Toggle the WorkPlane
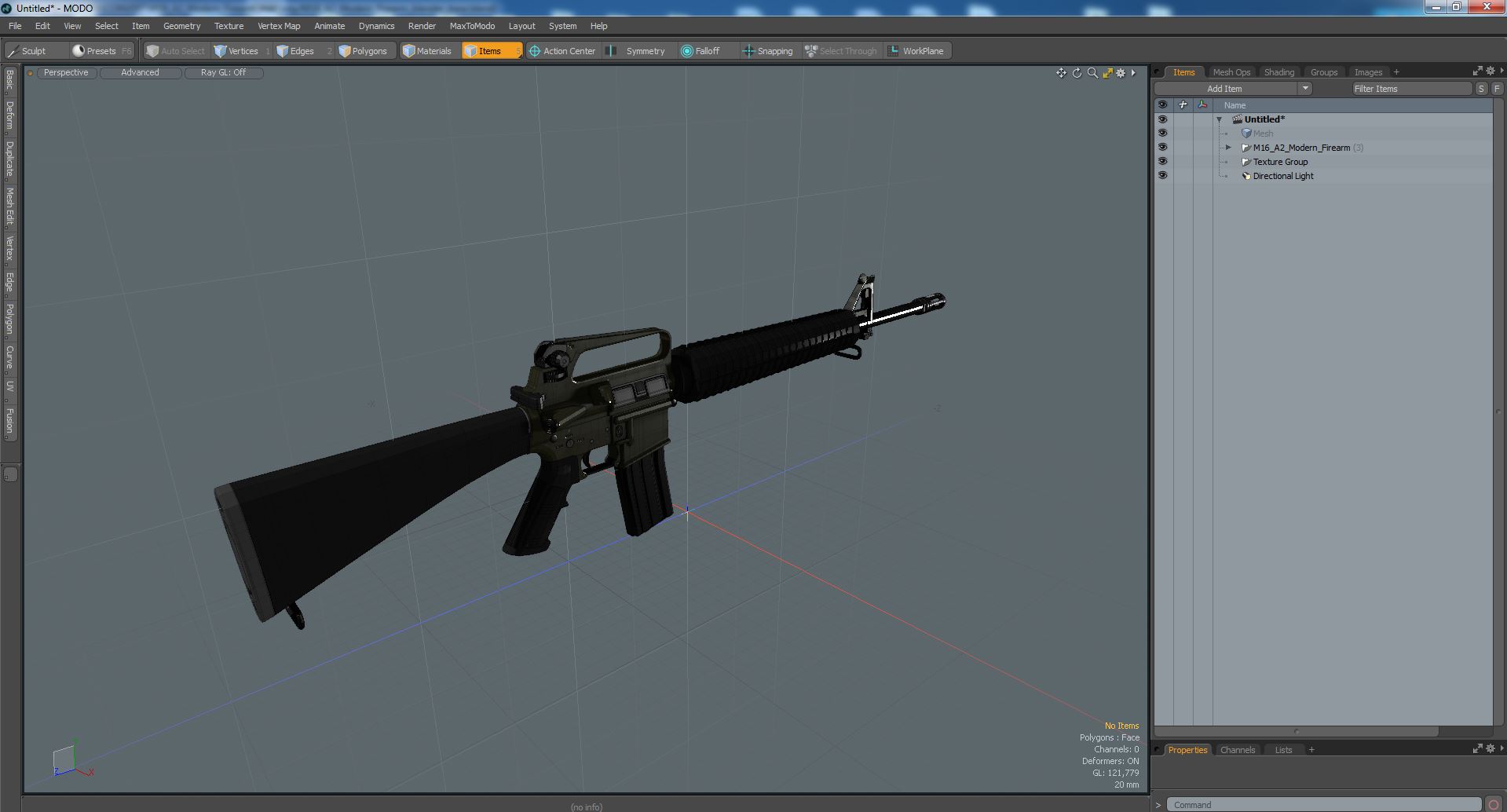 pos(916,51)
